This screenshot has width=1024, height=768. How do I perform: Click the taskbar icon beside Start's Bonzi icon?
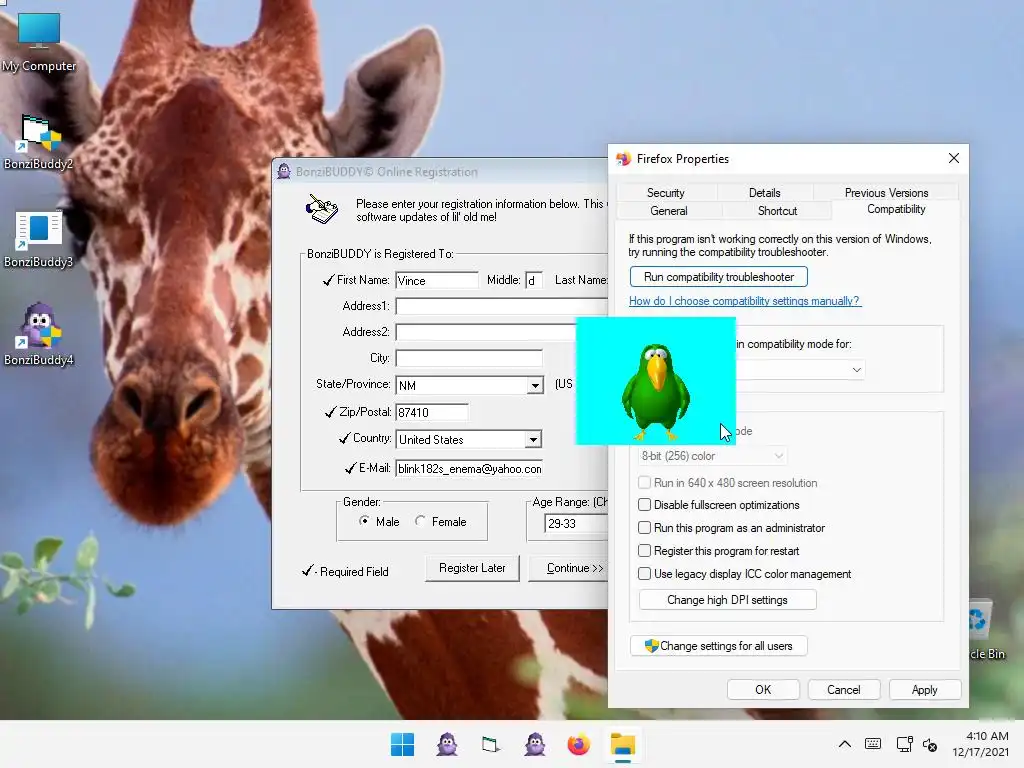pyautogui.click(x=490, y=744)
